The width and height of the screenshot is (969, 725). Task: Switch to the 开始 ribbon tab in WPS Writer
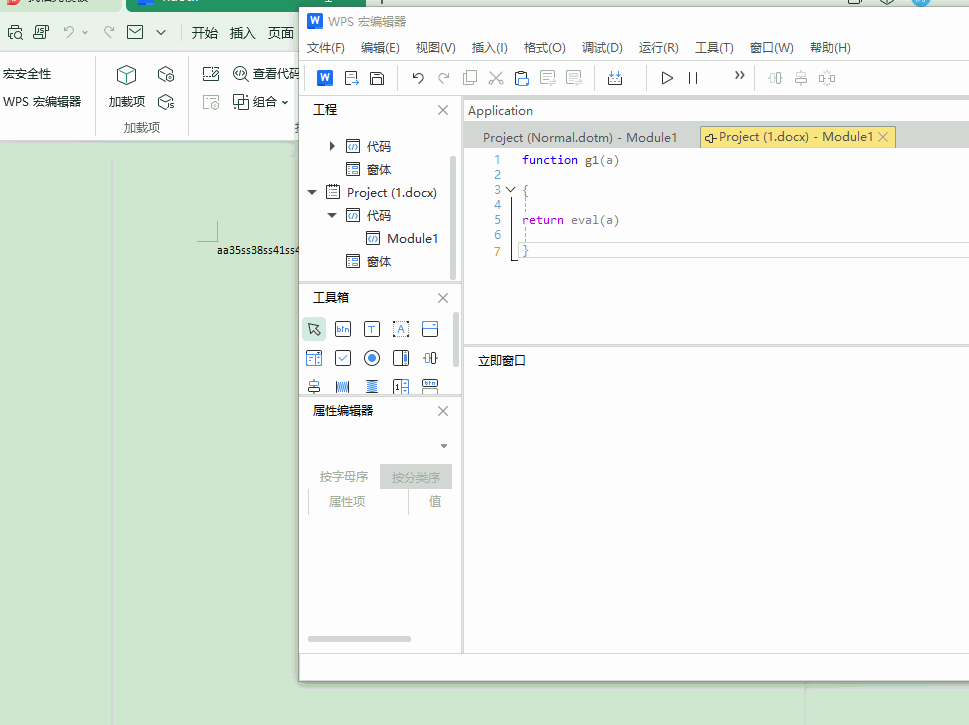coord(205,33)
